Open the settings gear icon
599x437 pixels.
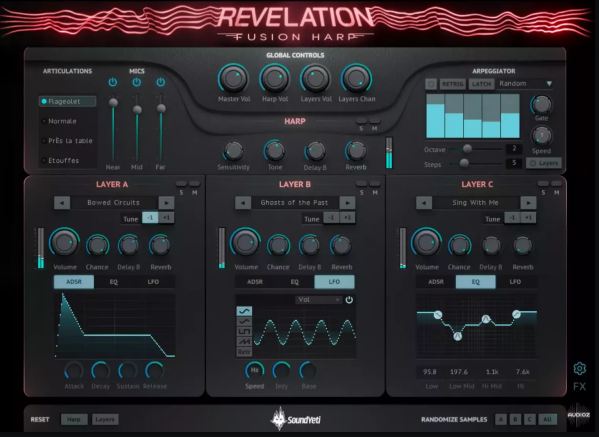[x=580, y=368]
